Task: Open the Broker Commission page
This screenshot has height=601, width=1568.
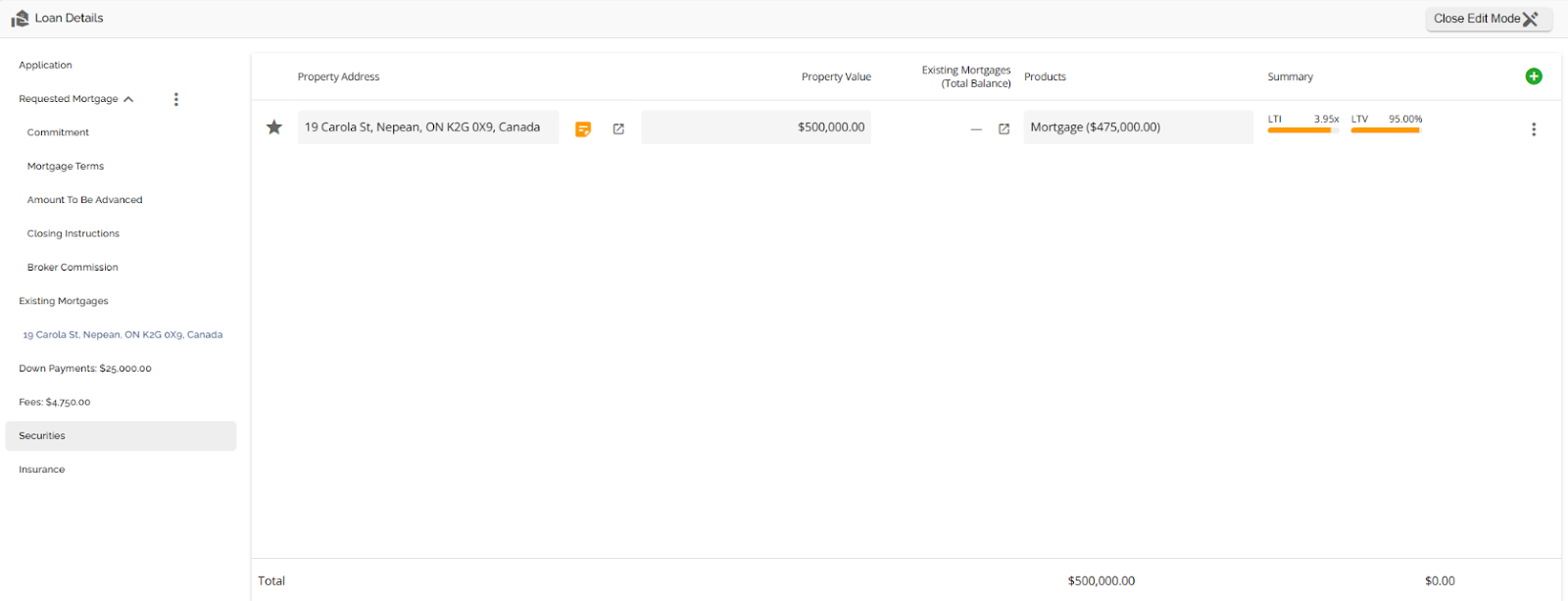Action: point(73,268)
